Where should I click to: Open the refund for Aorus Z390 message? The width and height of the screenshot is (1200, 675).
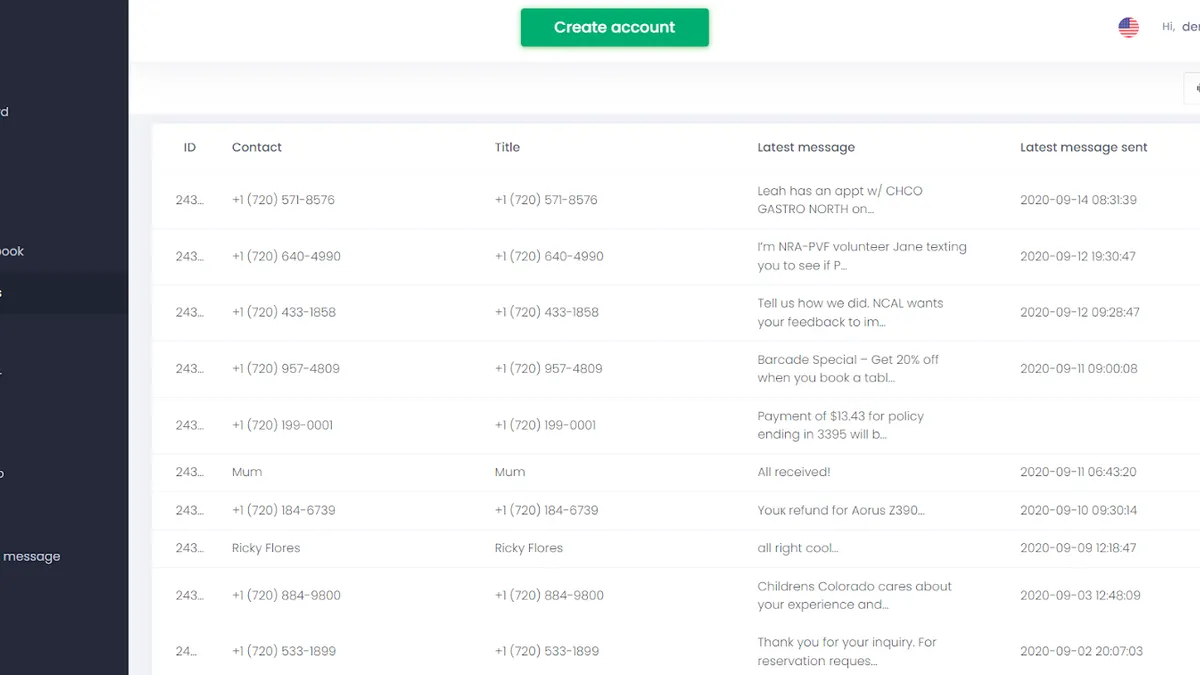coord(841,510)
